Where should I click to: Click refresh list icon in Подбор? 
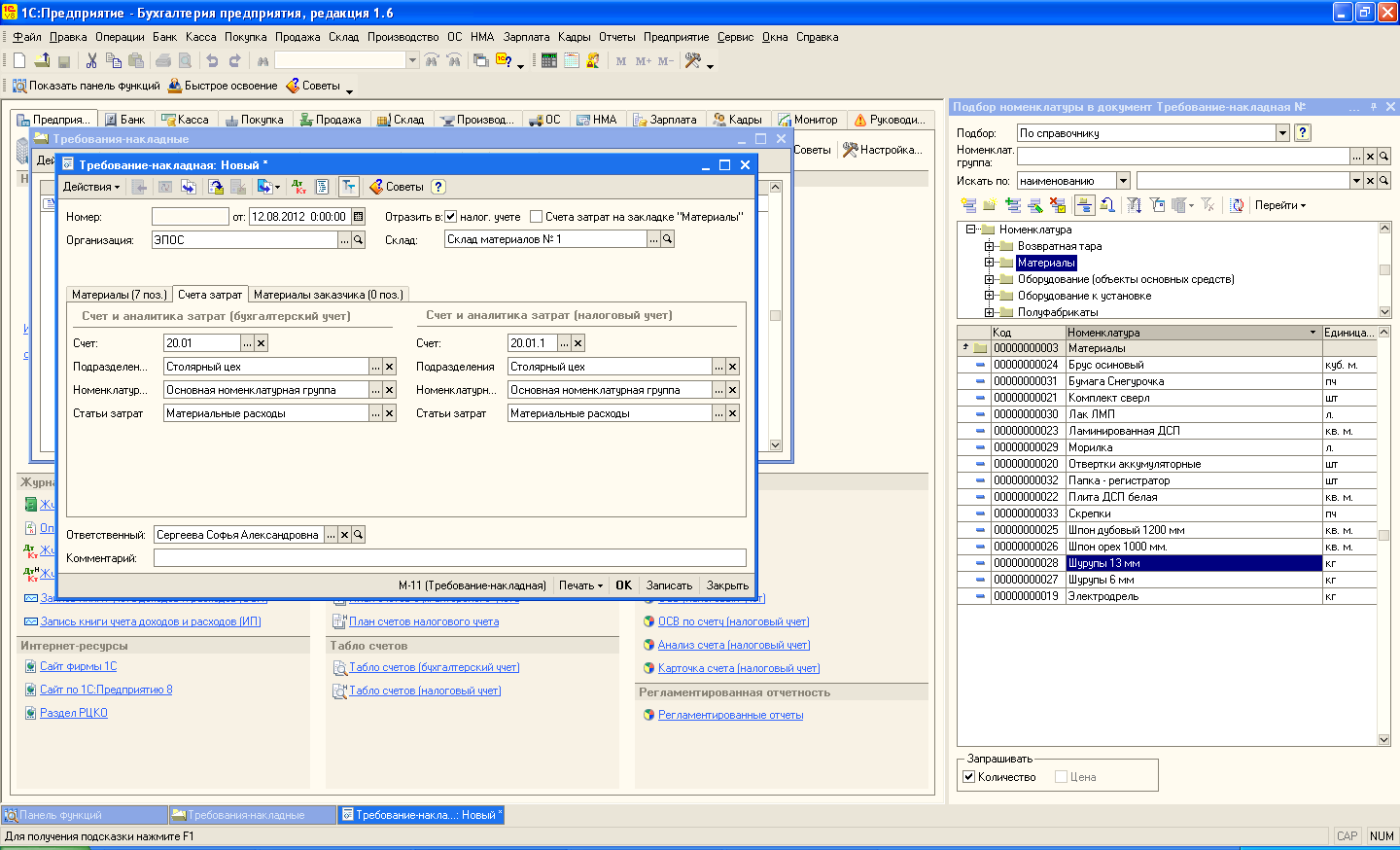coord(1238,205)
